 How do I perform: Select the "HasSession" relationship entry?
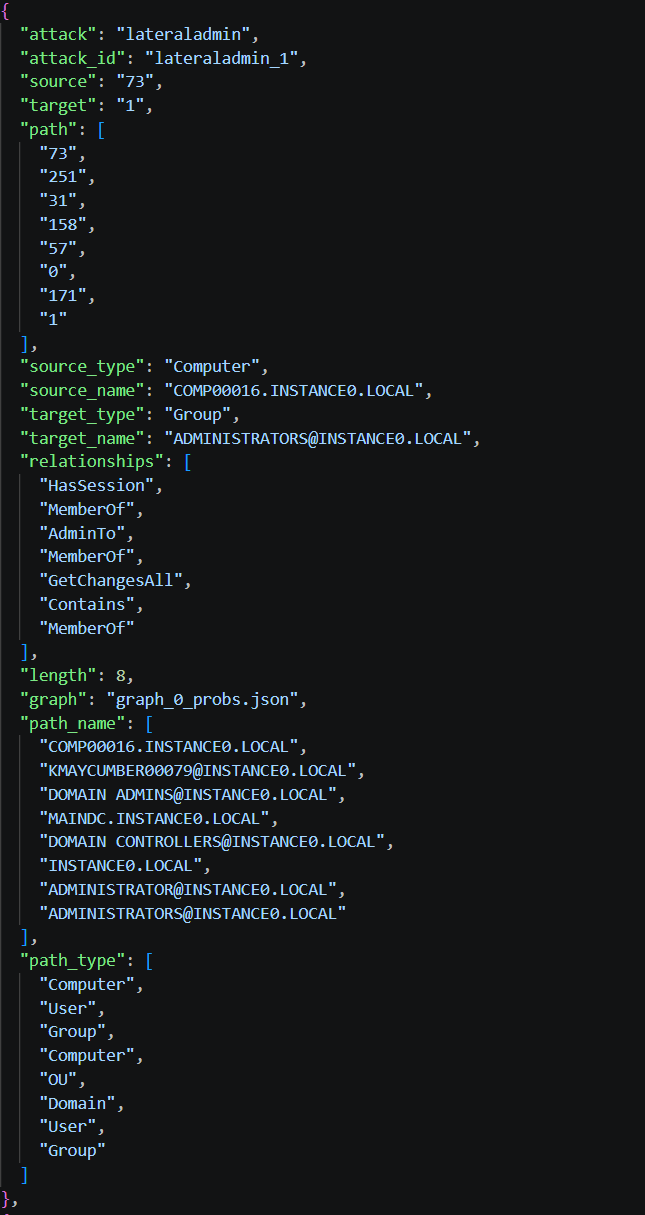[97, 485]
